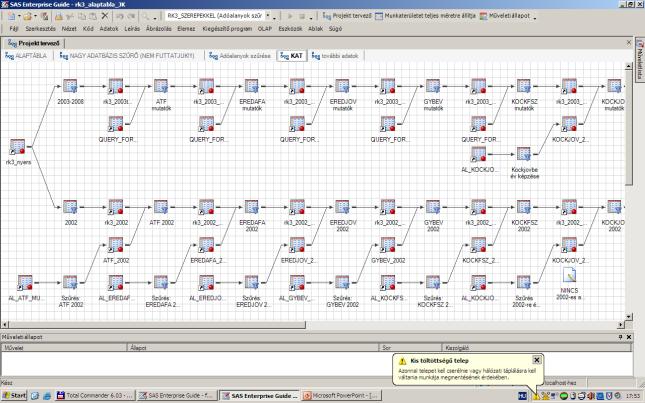Select the Szűrés: KOCKFSZ 2... filter node
The height and width of the screenshot is (403, 645).
(x=433, y=283)
